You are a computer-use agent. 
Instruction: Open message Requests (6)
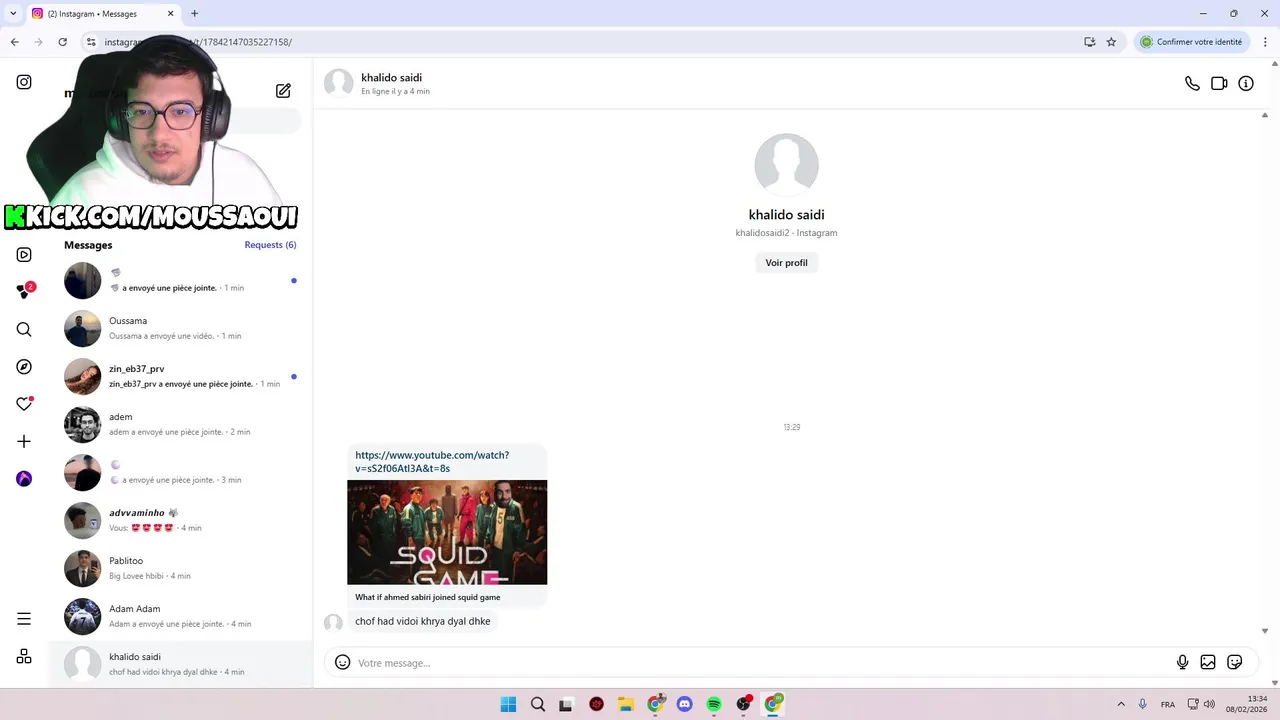coord(270,245)
